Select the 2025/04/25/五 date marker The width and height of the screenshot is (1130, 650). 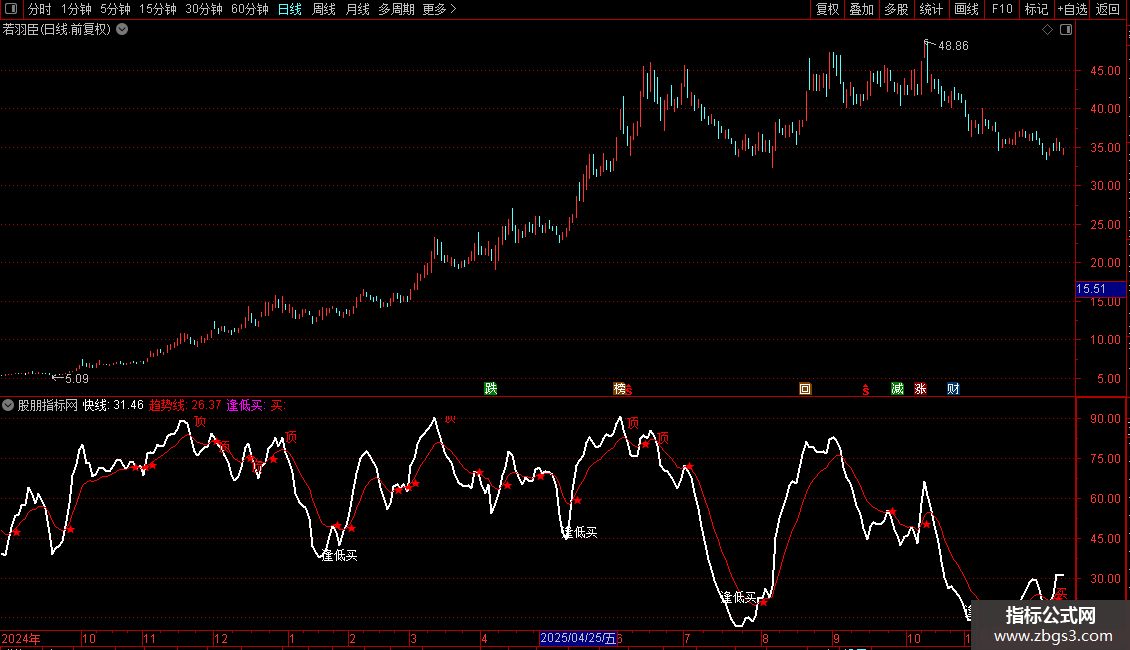click(578, 638)
